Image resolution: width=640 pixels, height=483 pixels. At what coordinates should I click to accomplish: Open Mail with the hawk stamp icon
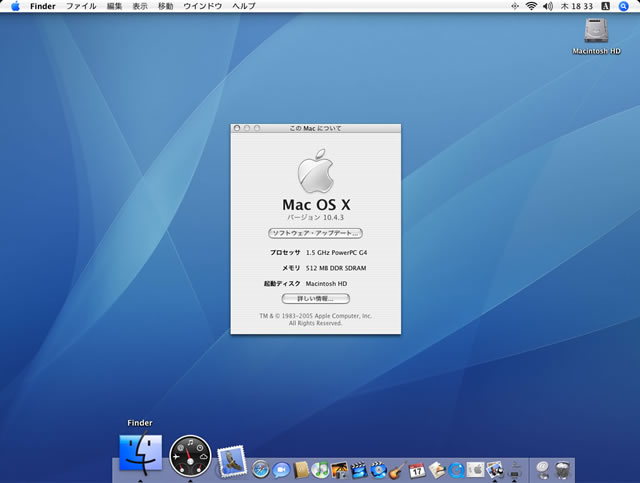[x=232, y=461]
